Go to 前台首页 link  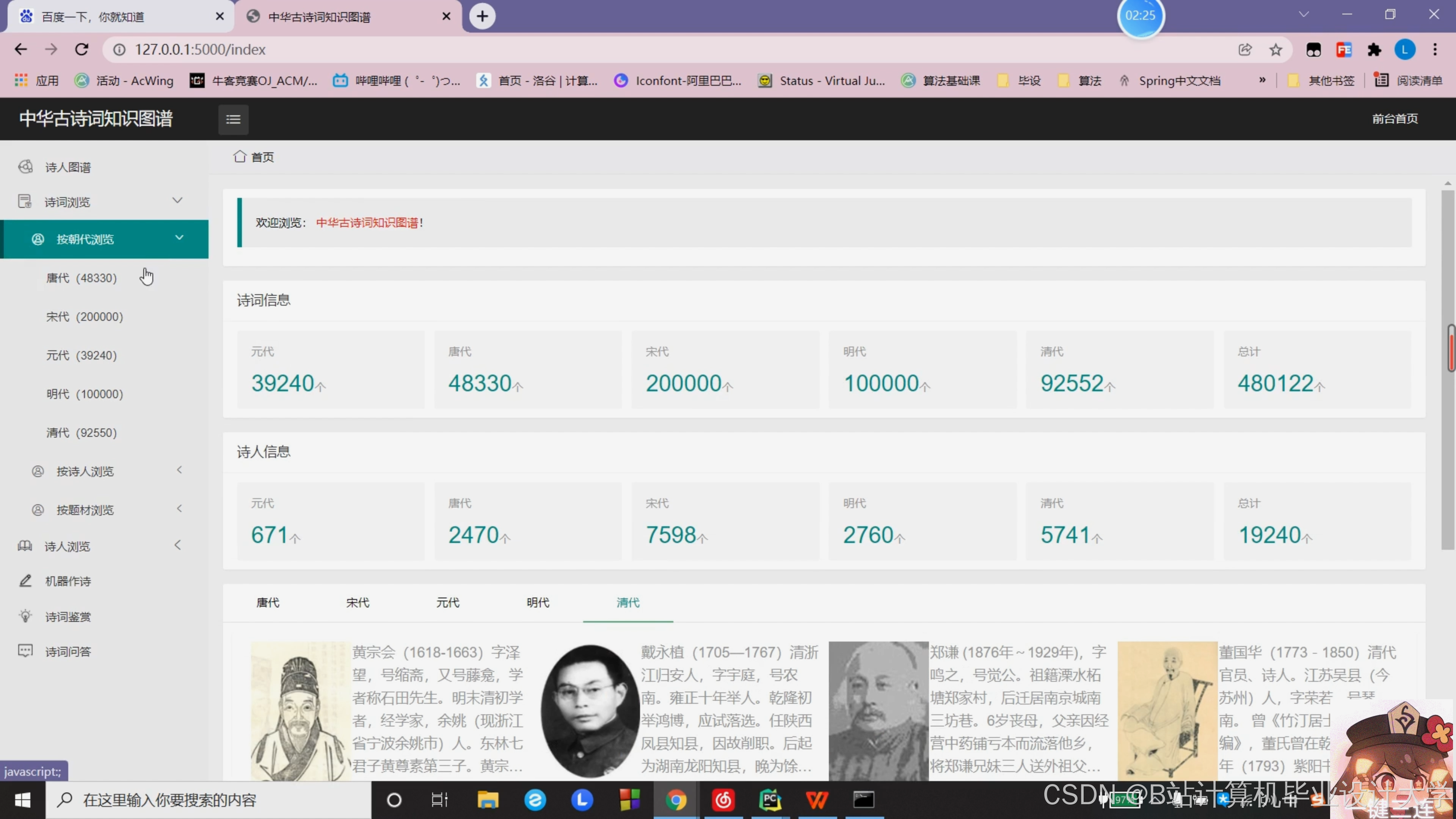point(1395,119)
